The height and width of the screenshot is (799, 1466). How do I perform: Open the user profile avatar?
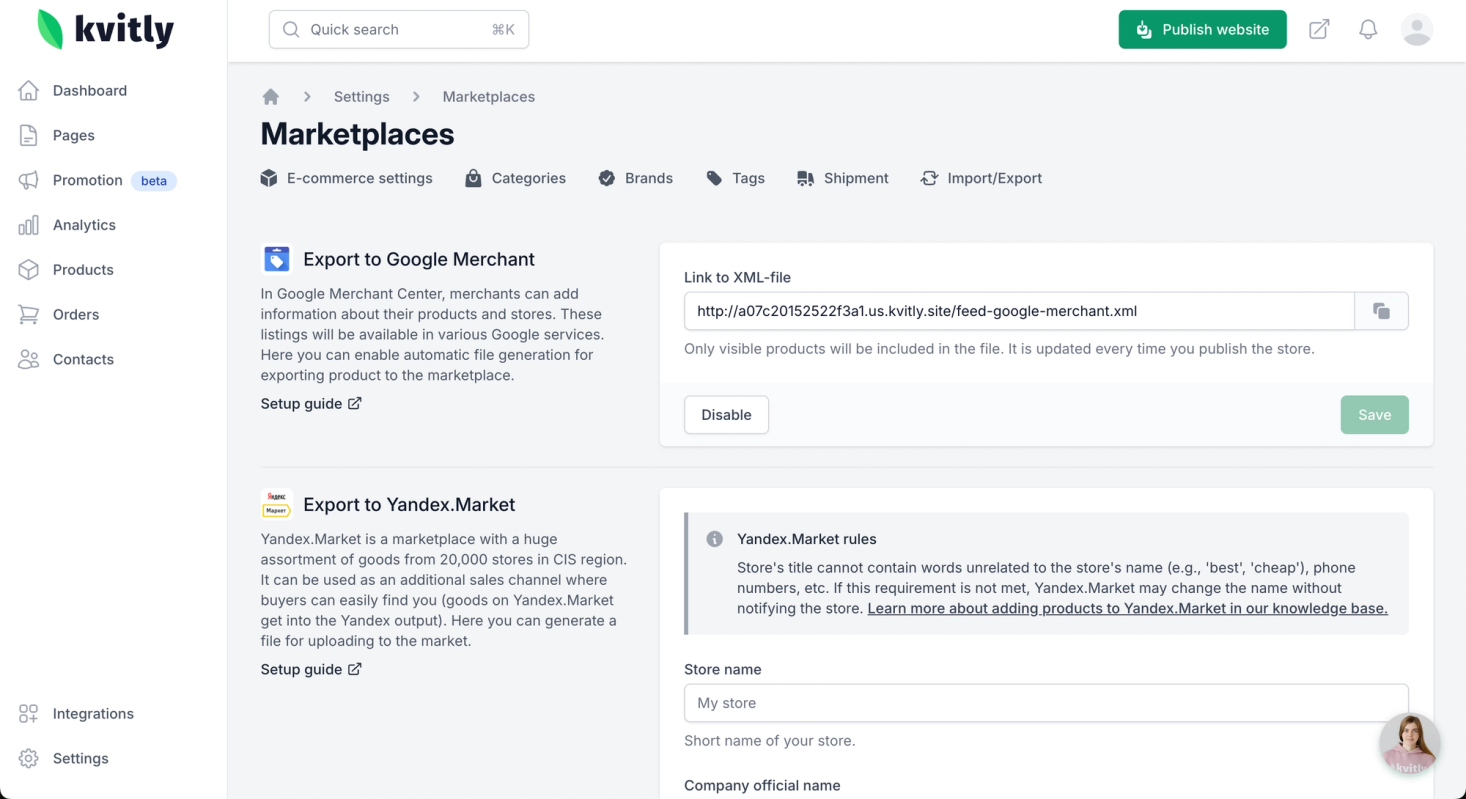(x=1416, y=30)
